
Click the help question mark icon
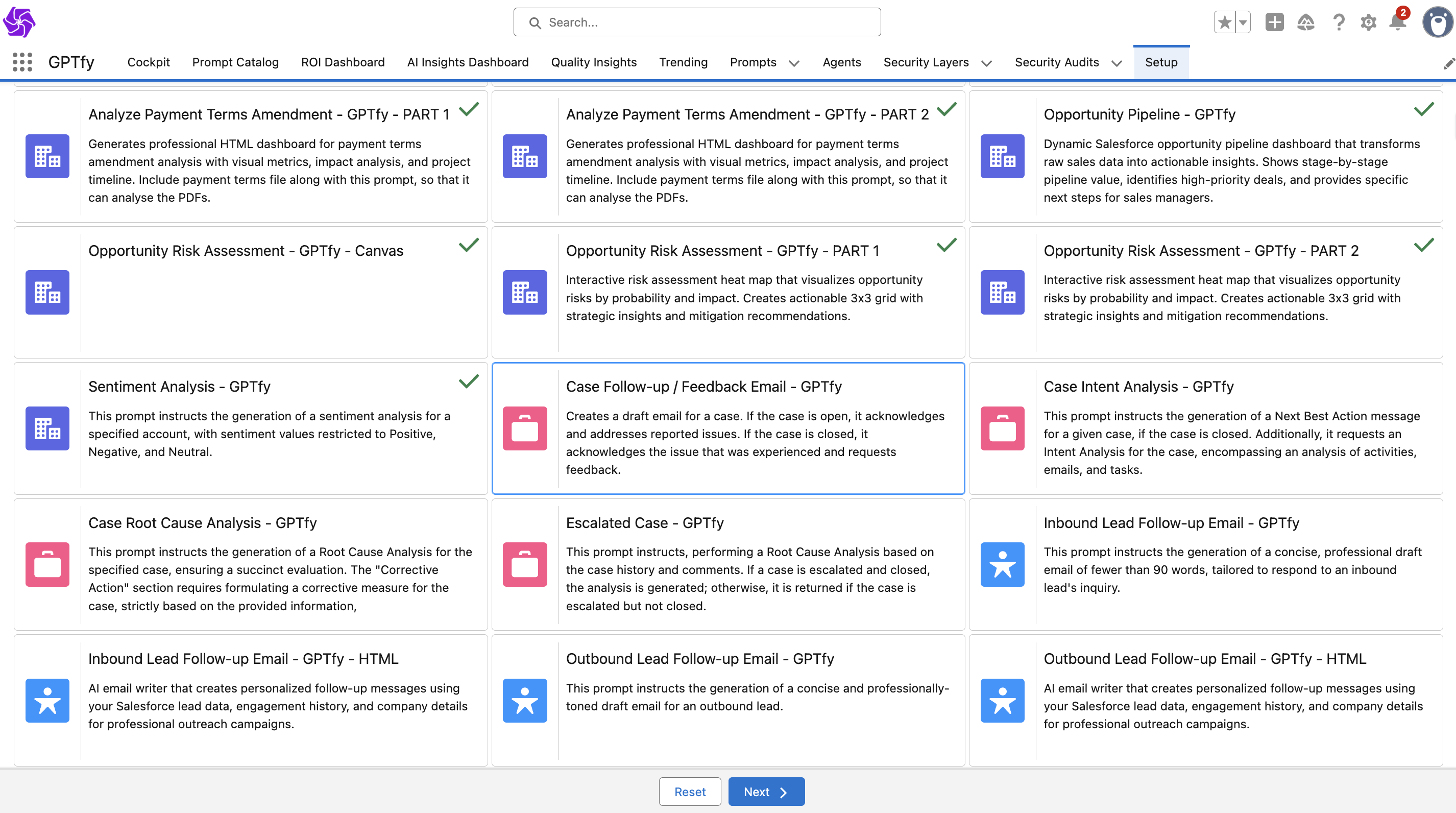tap(1338, 22)
